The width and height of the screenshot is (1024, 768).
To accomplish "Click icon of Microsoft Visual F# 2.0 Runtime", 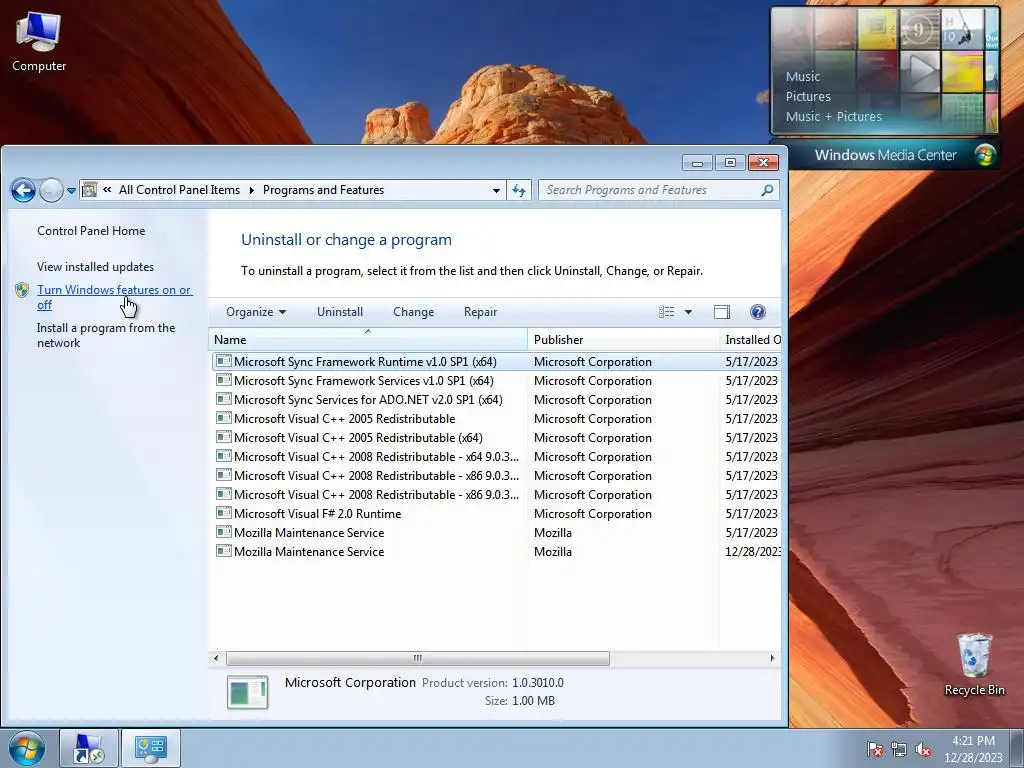I will coord(224,513).
